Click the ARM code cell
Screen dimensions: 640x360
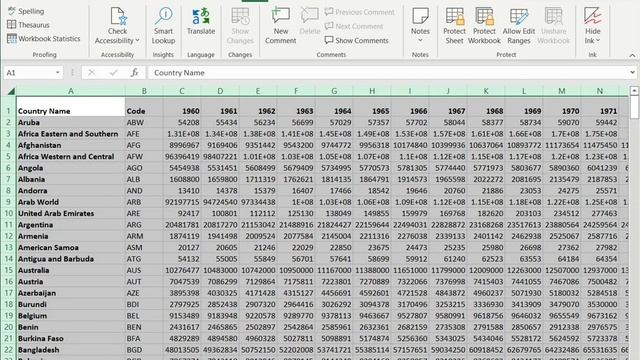click(144, 236)
